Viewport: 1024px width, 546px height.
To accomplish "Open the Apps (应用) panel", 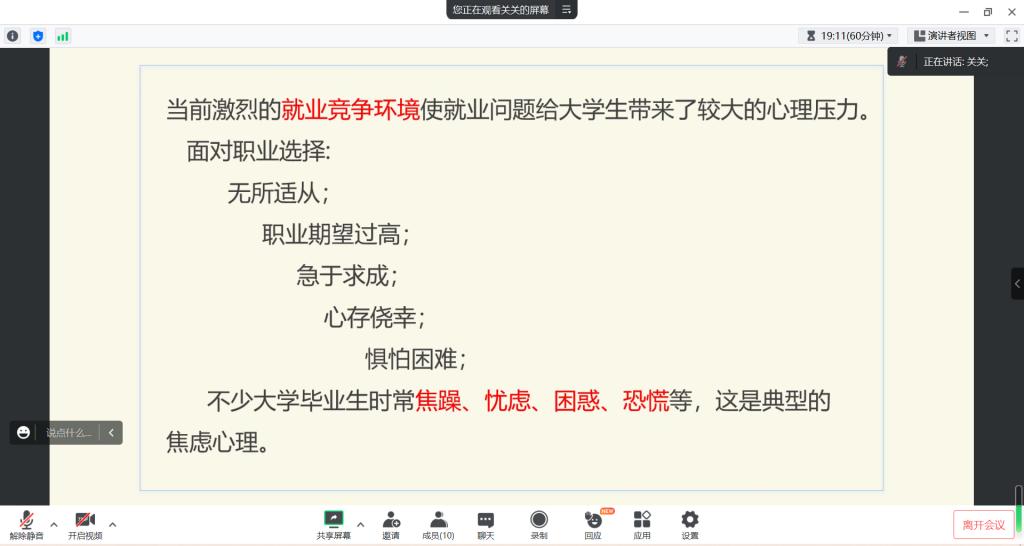I will coord(642,524).
